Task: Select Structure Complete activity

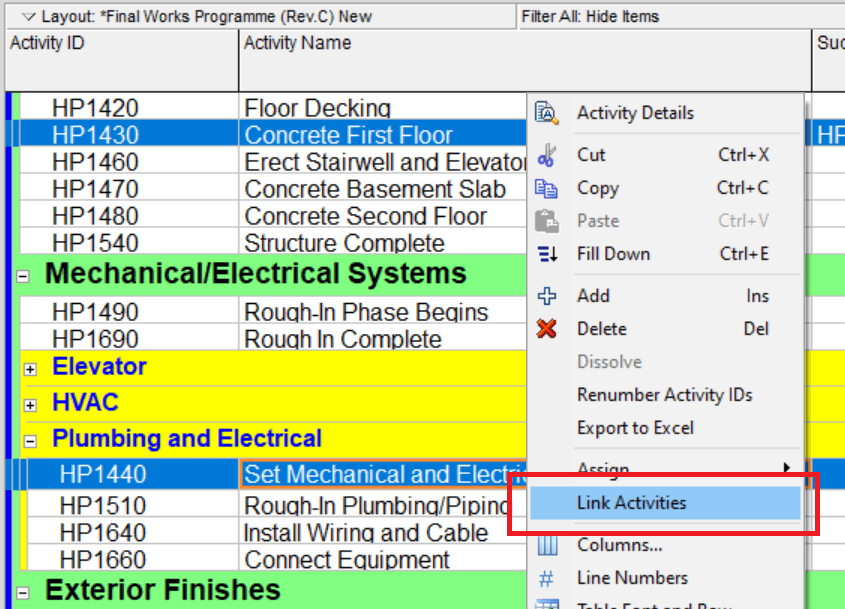Action: [x=344, y=243]
